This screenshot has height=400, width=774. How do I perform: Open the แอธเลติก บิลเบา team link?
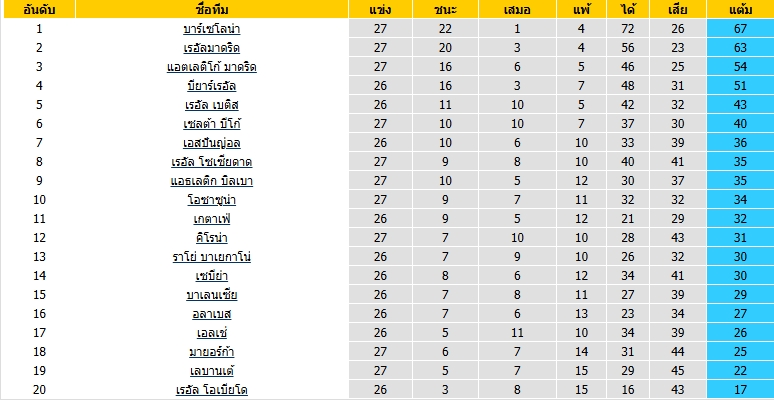click(x=211, y=181)
